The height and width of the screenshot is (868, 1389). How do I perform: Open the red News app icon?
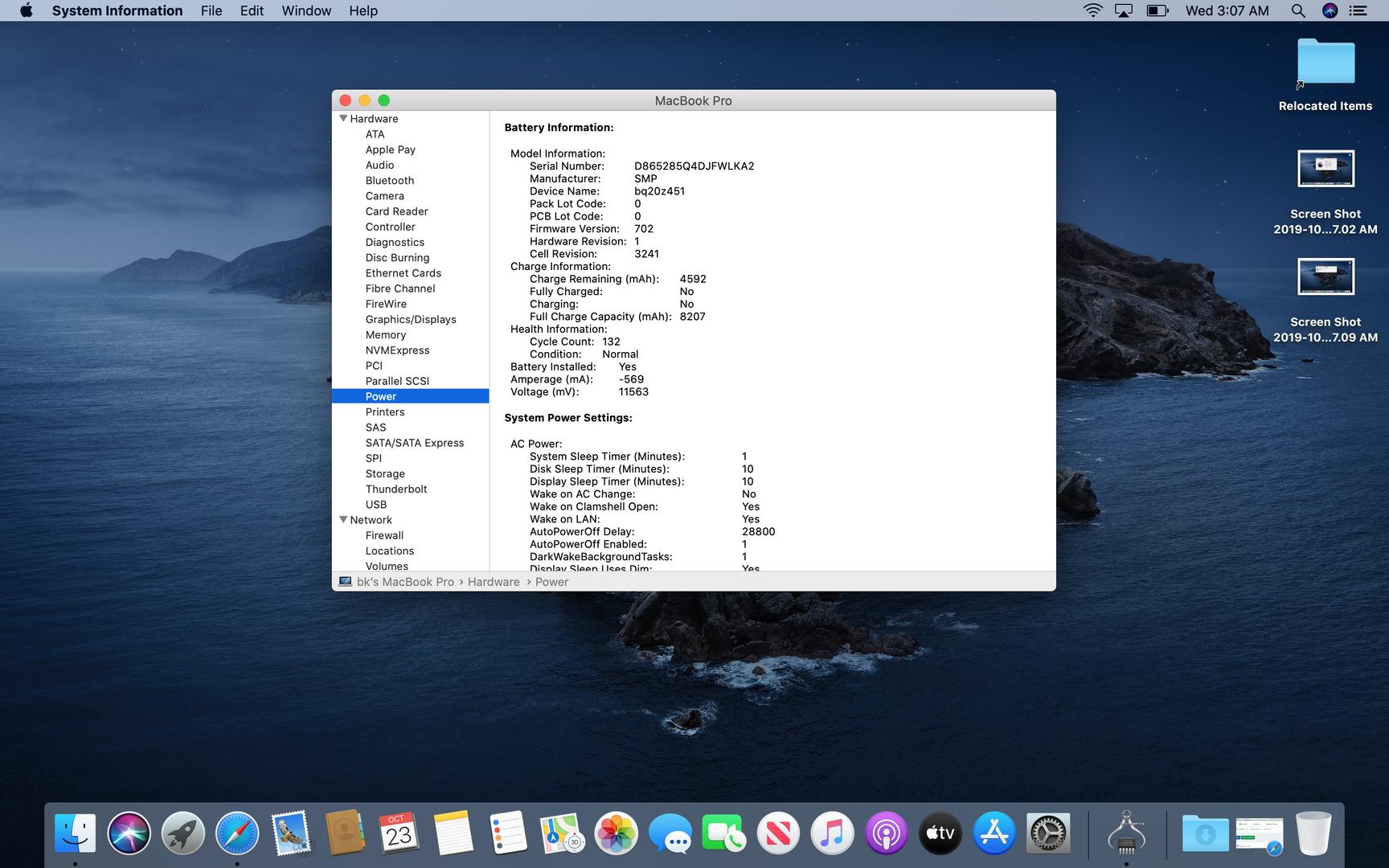coord(777,833)
